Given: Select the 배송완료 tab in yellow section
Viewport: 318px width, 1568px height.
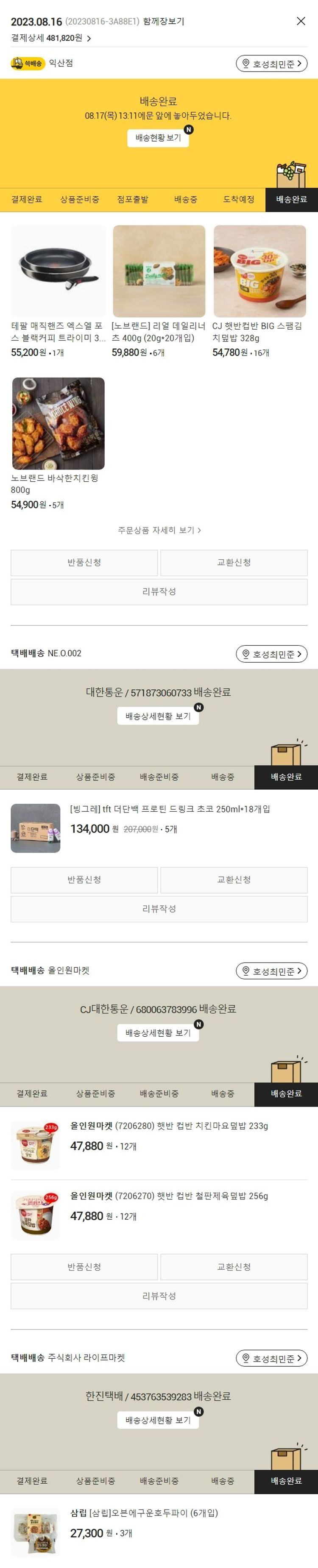Looking at the screenshot, I should 291,200.
